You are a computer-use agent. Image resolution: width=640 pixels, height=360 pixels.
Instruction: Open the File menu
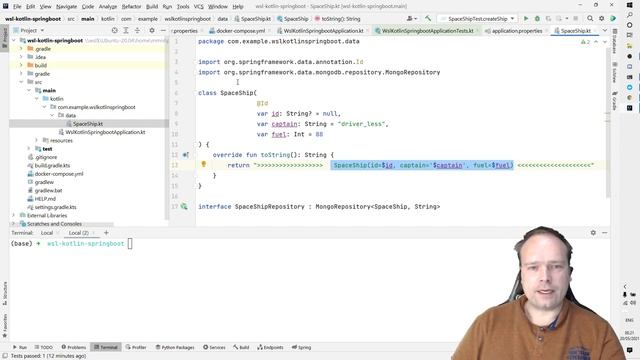[x=17, y=7]
